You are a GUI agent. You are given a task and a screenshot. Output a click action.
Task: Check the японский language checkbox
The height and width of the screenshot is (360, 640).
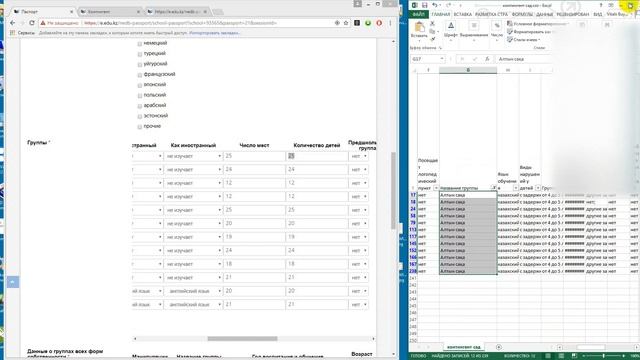pyautogui.click(x=140, y=85)
